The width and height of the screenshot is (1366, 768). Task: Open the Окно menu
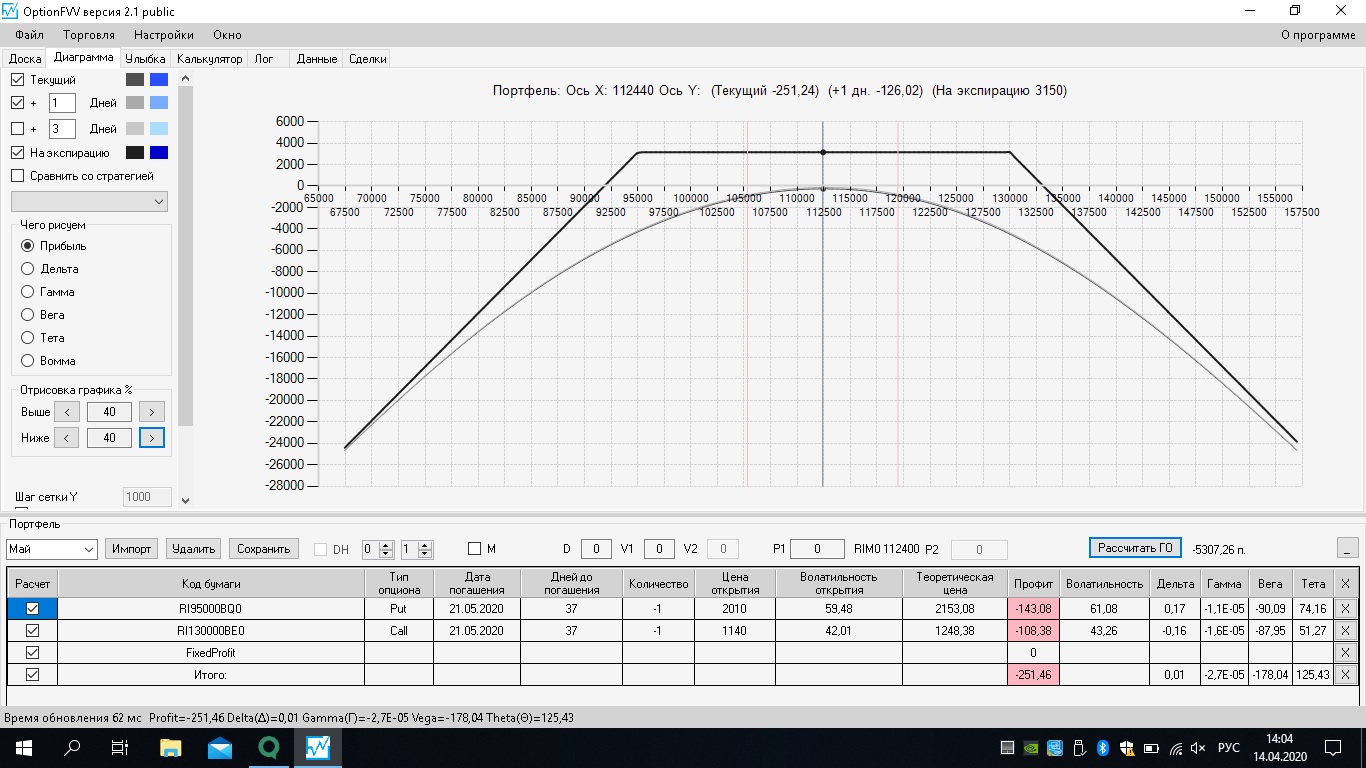[x=228, y=35]
